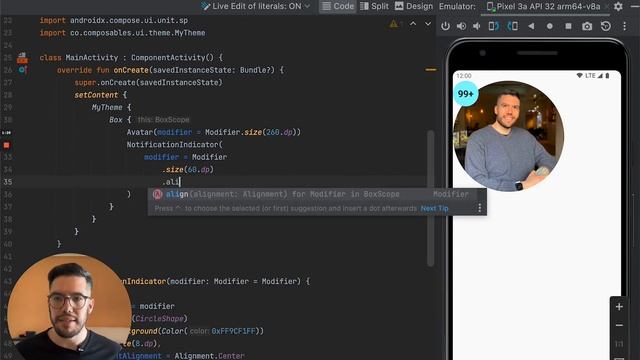Click run gutter icon beside class MainActivity
Screen dimensions: 640x360
(22, 58)
